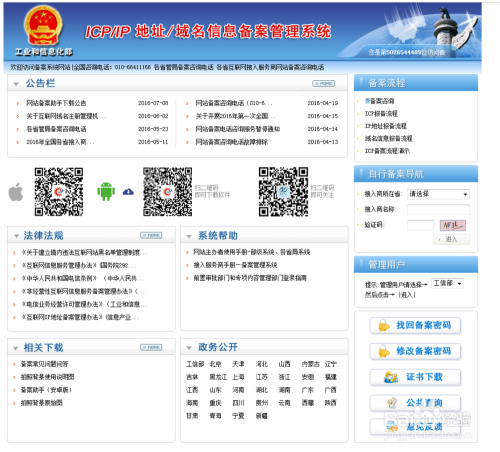Click MORE button in 相关下载 header
The image size is (500, 452).
pyautogui.click(x=151, y=347)
